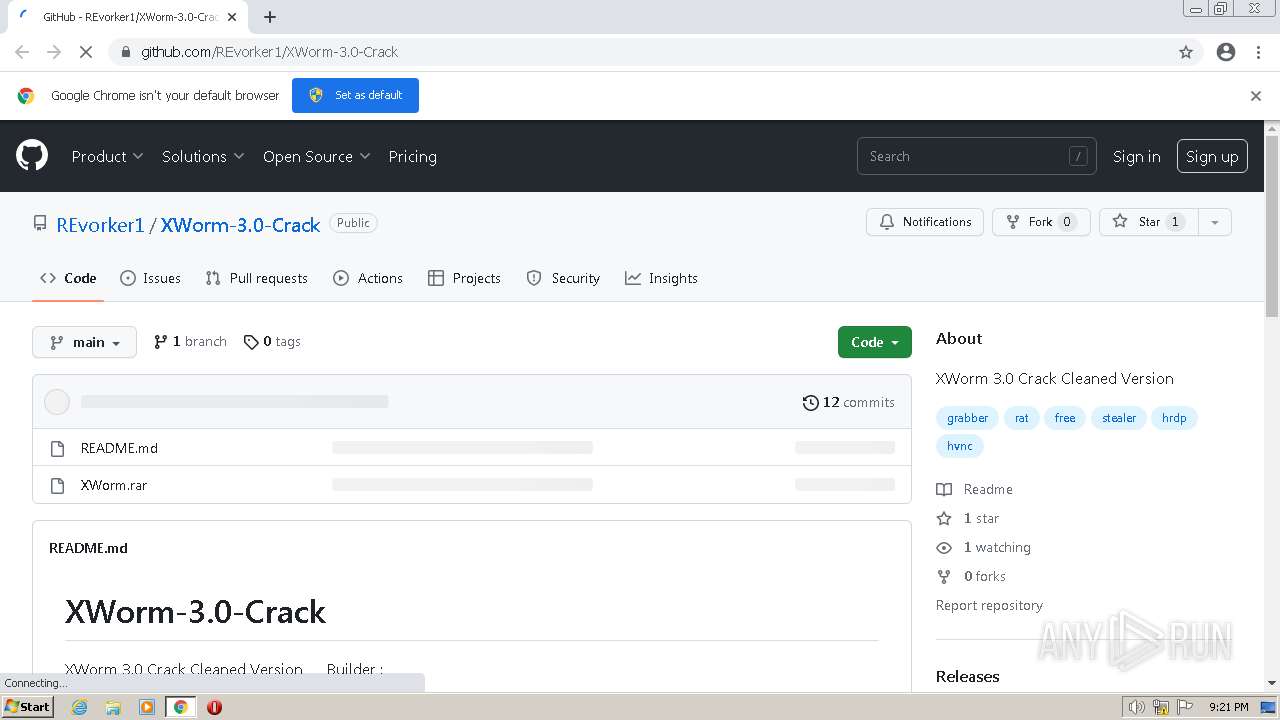Screen dimensions: 1280x720
Task: Open File Explorer from taskbar
Action: tap(113, 707)
